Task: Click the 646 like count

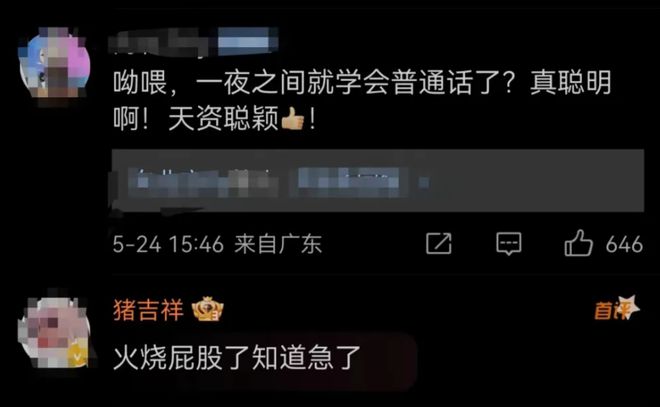Action: point(624,244)
